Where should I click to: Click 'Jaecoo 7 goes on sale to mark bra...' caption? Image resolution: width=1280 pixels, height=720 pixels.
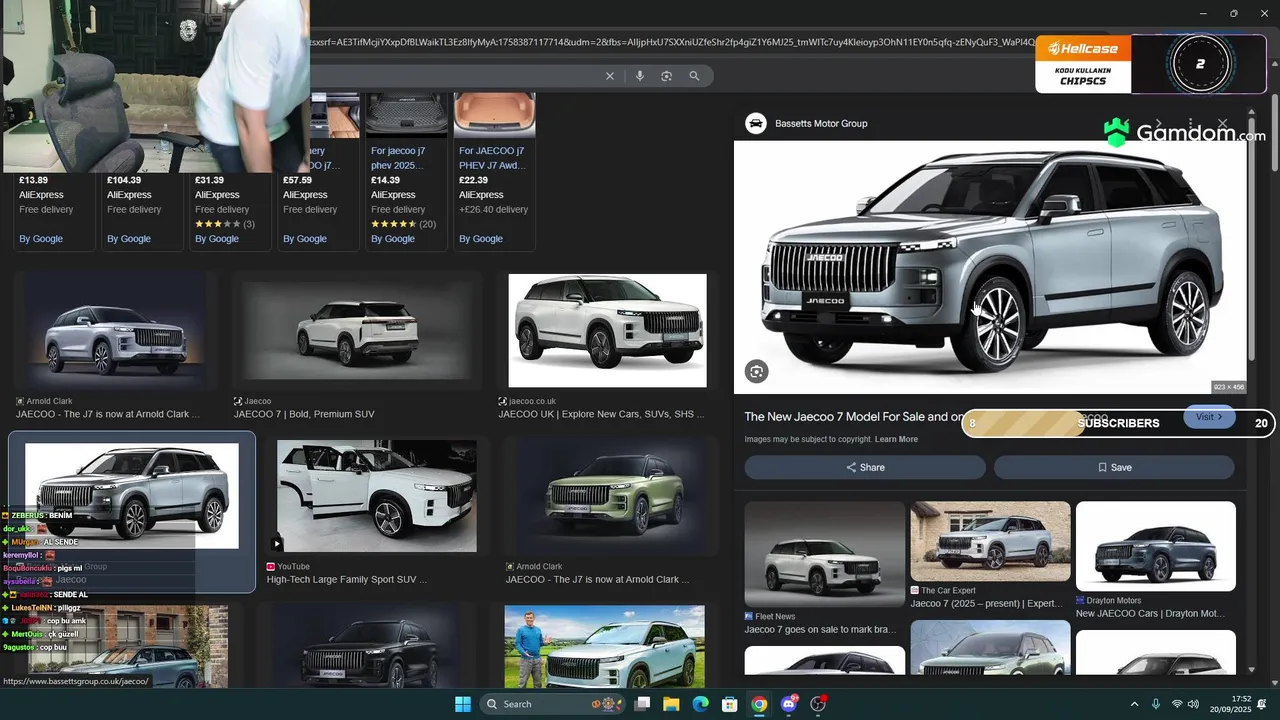point(820,630)
